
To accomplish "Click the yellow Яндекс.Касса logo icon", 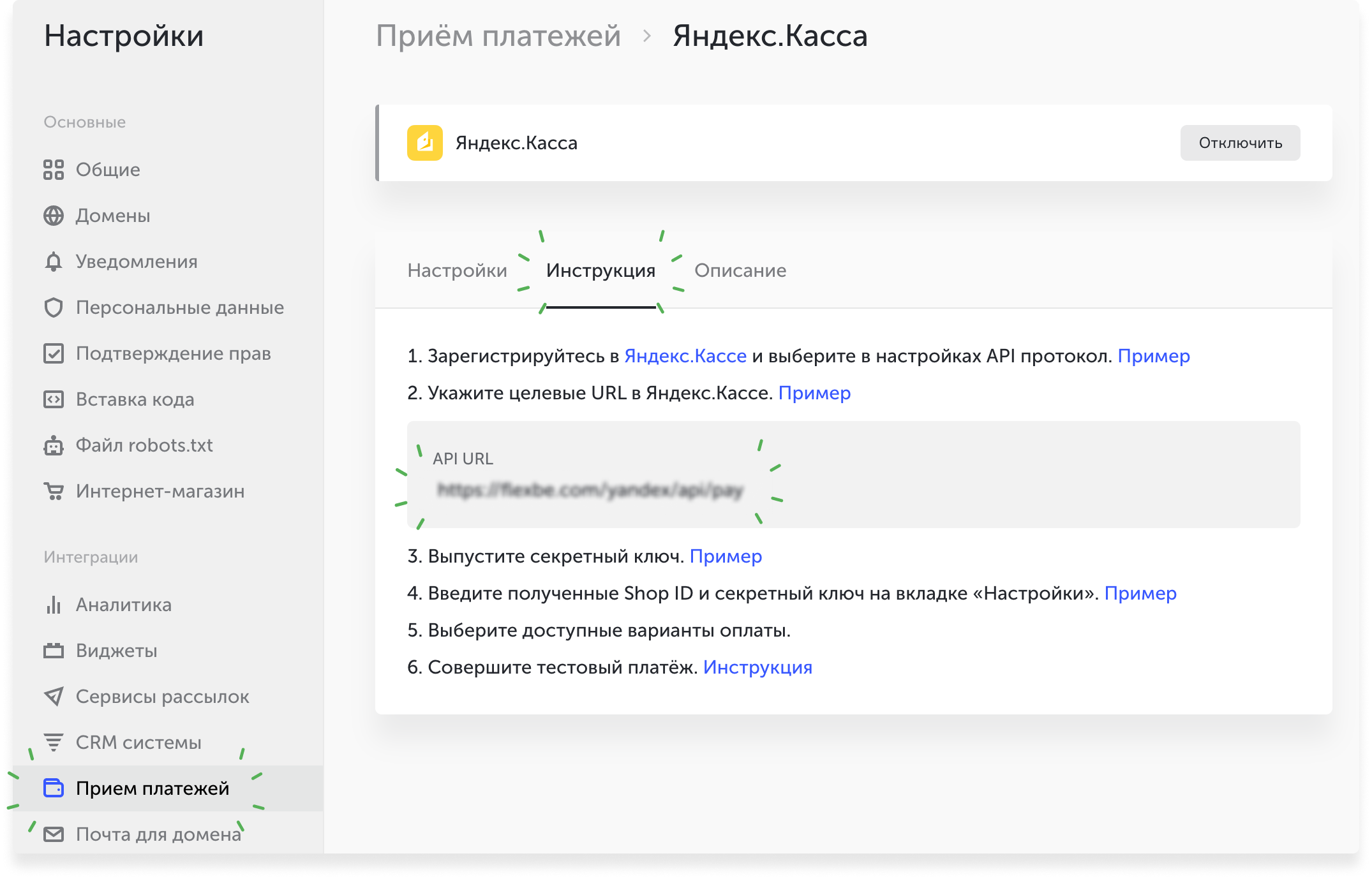I will click(425, 143).
